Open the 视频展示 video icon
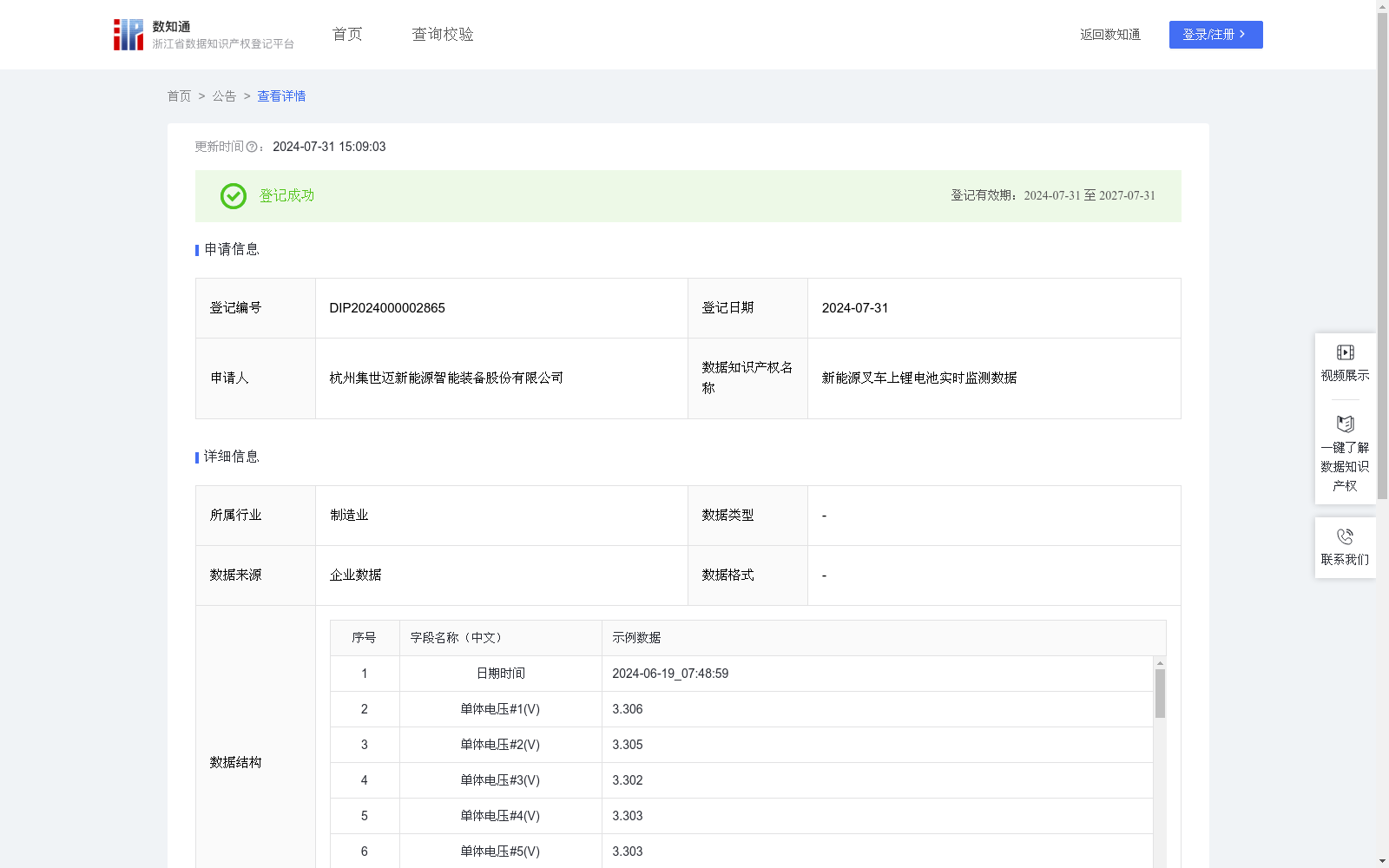The height and width of the screenshot is (868, 1389). (x=1345, y=352)
